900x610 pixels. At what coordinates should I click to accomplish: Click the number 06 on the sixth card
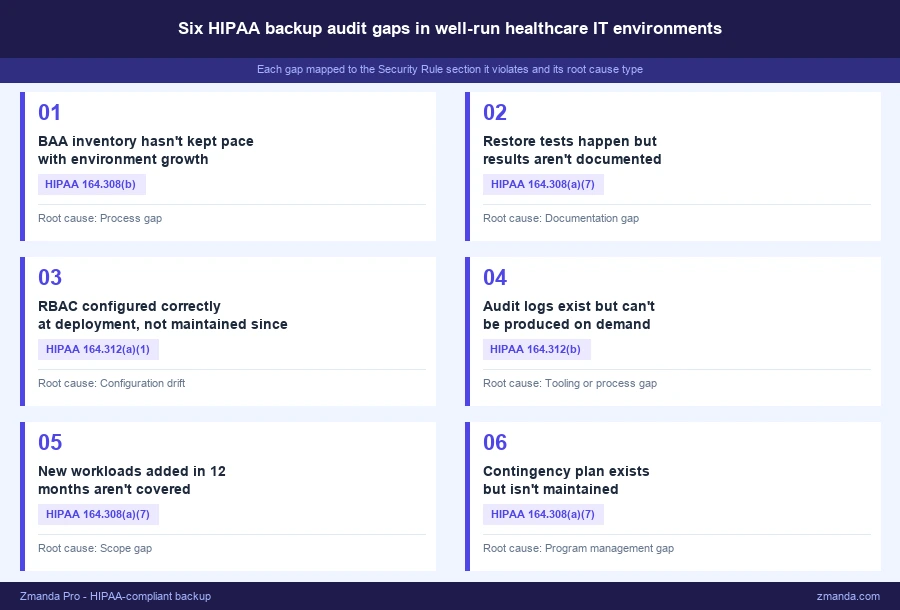(495, 442)
